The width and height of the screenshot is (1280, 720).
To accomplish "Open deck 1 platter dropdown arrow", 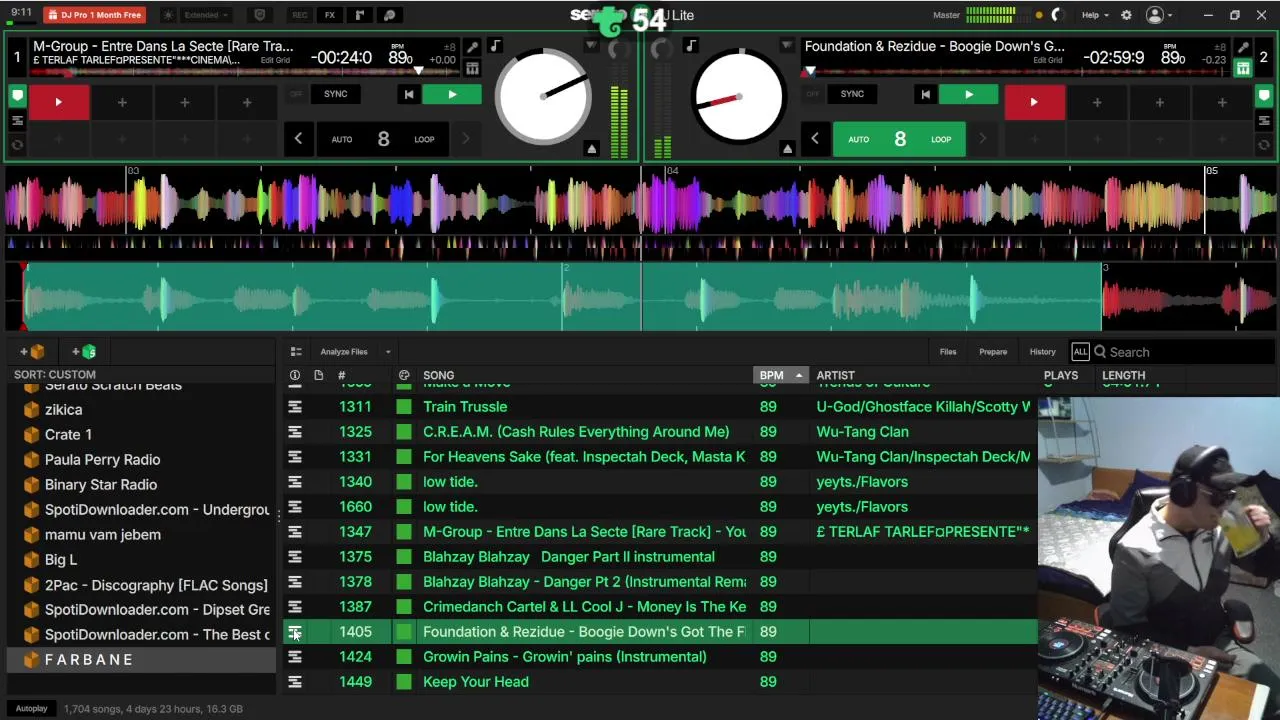I will [592, 46].
